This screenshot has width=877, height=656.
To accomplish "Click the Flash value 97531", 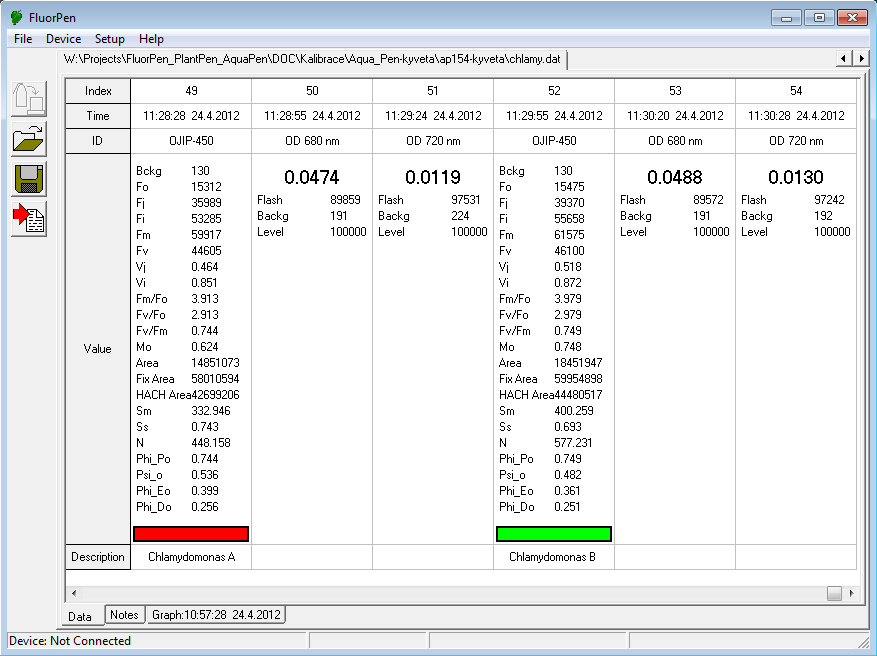I will point(466,200).
